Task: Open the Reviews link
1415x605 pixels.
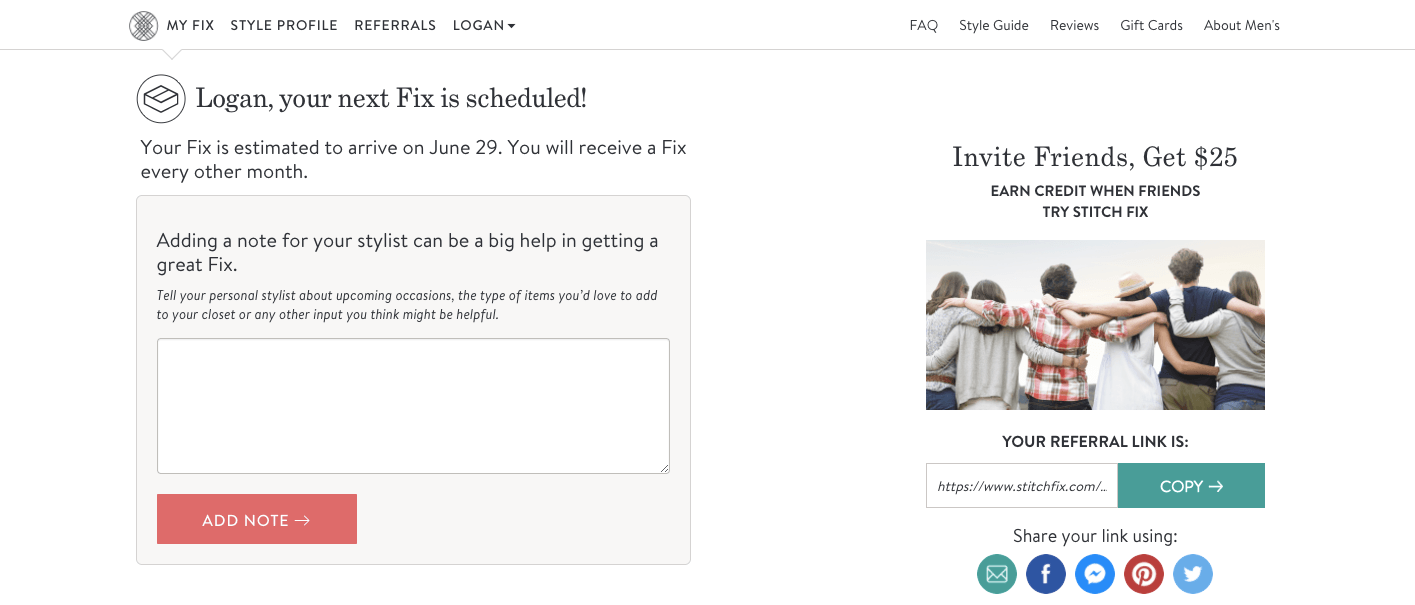Action: pyautogui.click(x=1075, y=25)
